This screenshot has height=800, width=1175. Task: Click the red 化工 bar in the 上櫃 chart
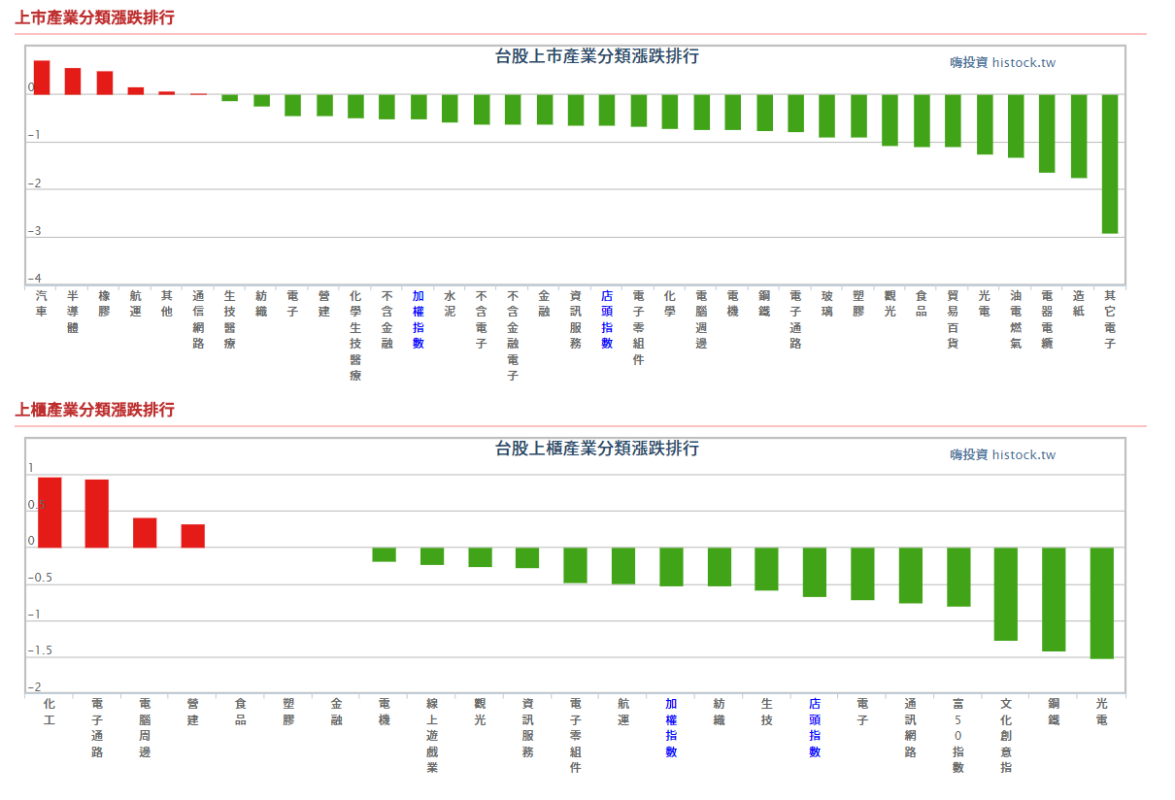point(49,512)
